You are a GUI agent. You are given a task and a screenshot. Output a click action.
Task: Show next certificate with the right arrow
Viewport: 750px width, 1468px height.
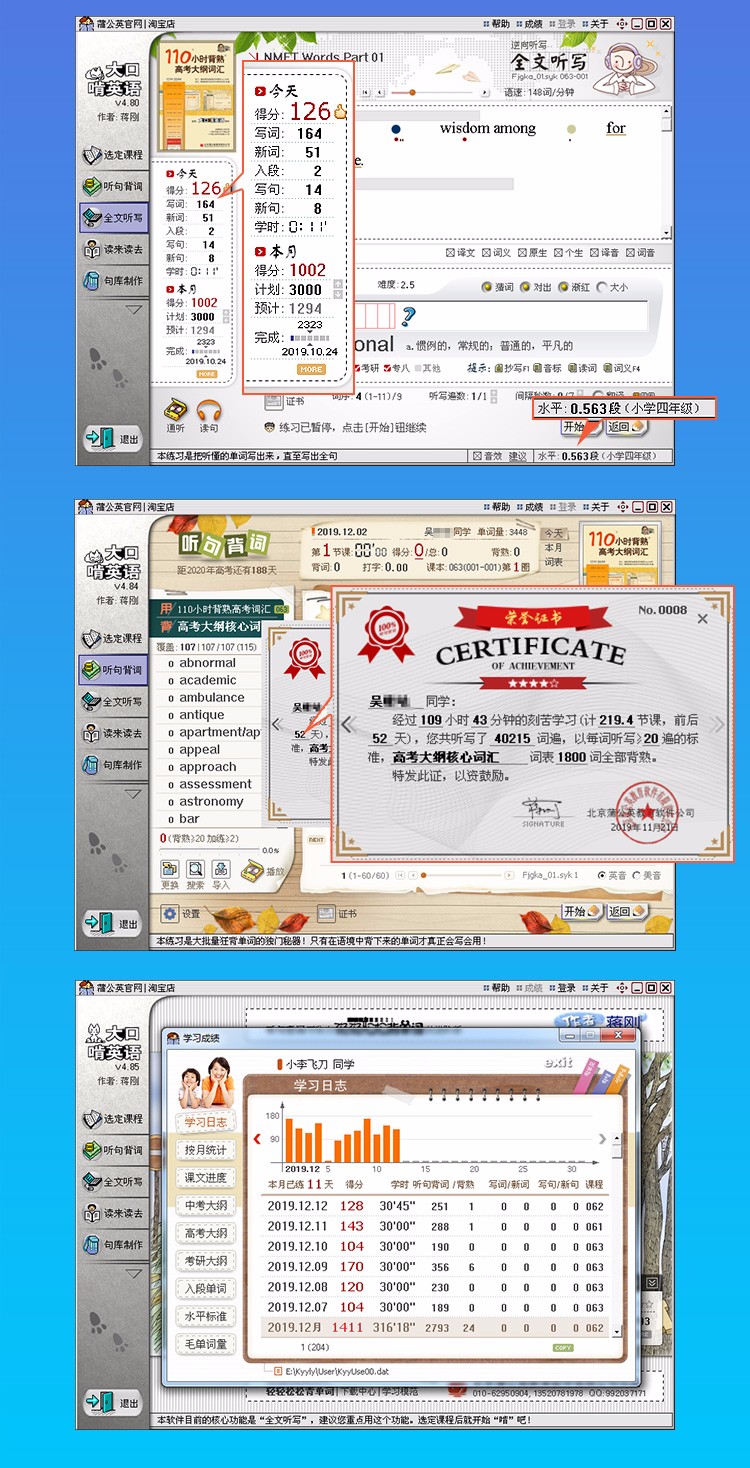pyautogui.click(x=717, y=724)
